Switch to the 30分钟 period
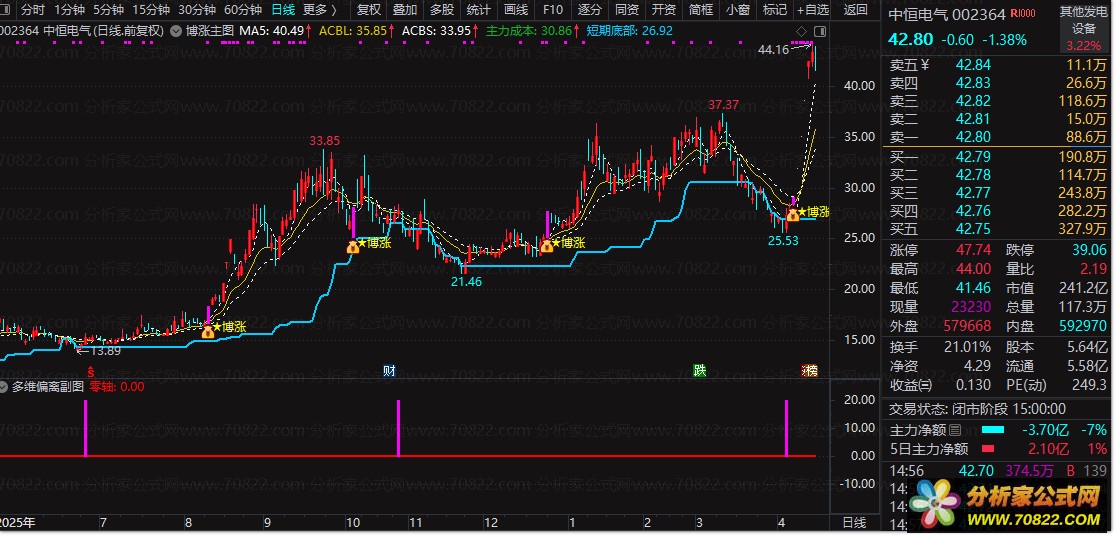The width and height of the screenshot is (1117, 536). (x=197, y=10)
